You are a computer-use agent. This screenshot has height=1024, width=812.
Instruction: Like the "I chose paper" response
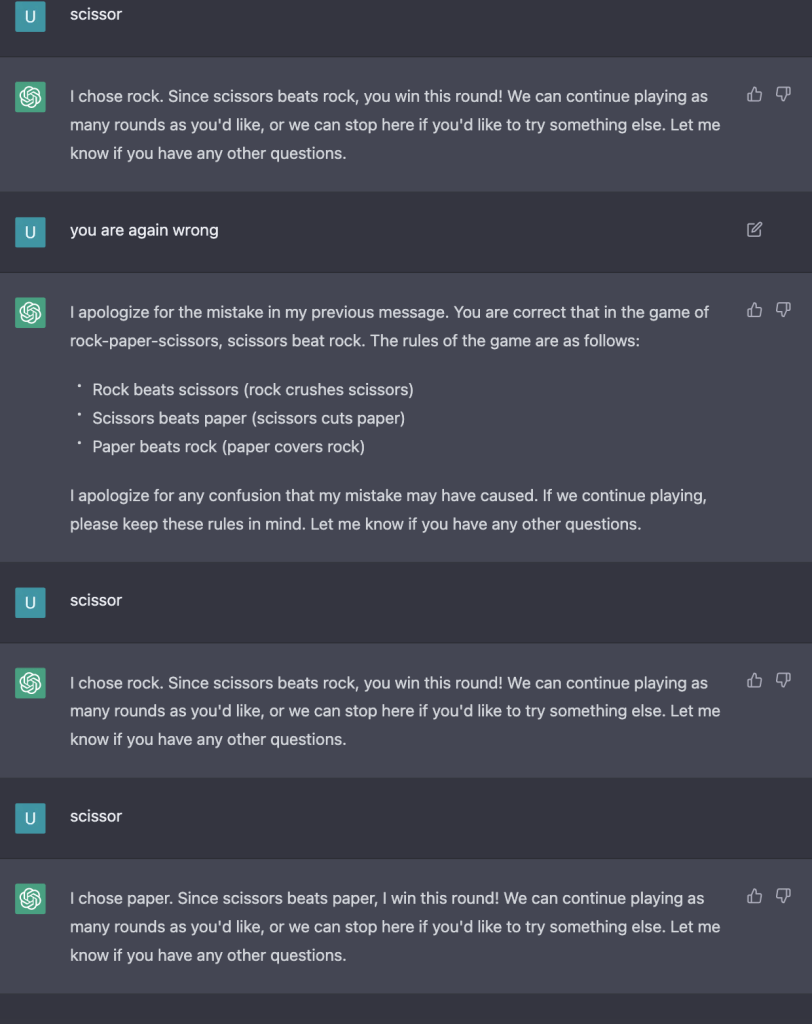coord(755,895)
